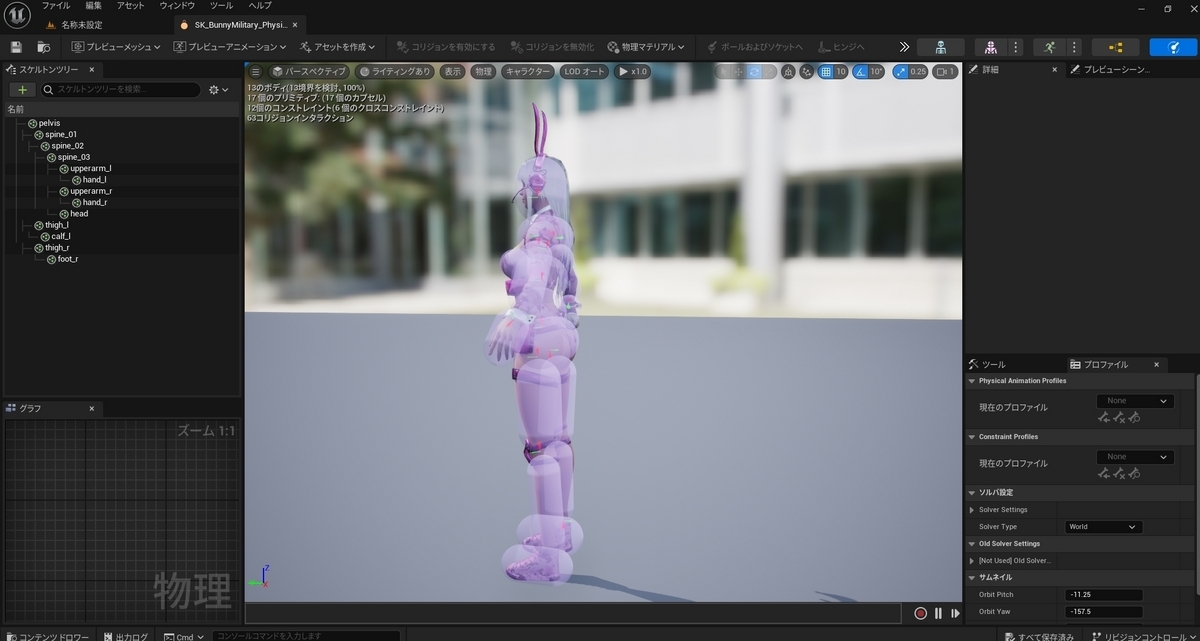This screenshot has height=641, width=1200.
Task: Toggle rotation angle snapping
Action: (x=858, y=71)
